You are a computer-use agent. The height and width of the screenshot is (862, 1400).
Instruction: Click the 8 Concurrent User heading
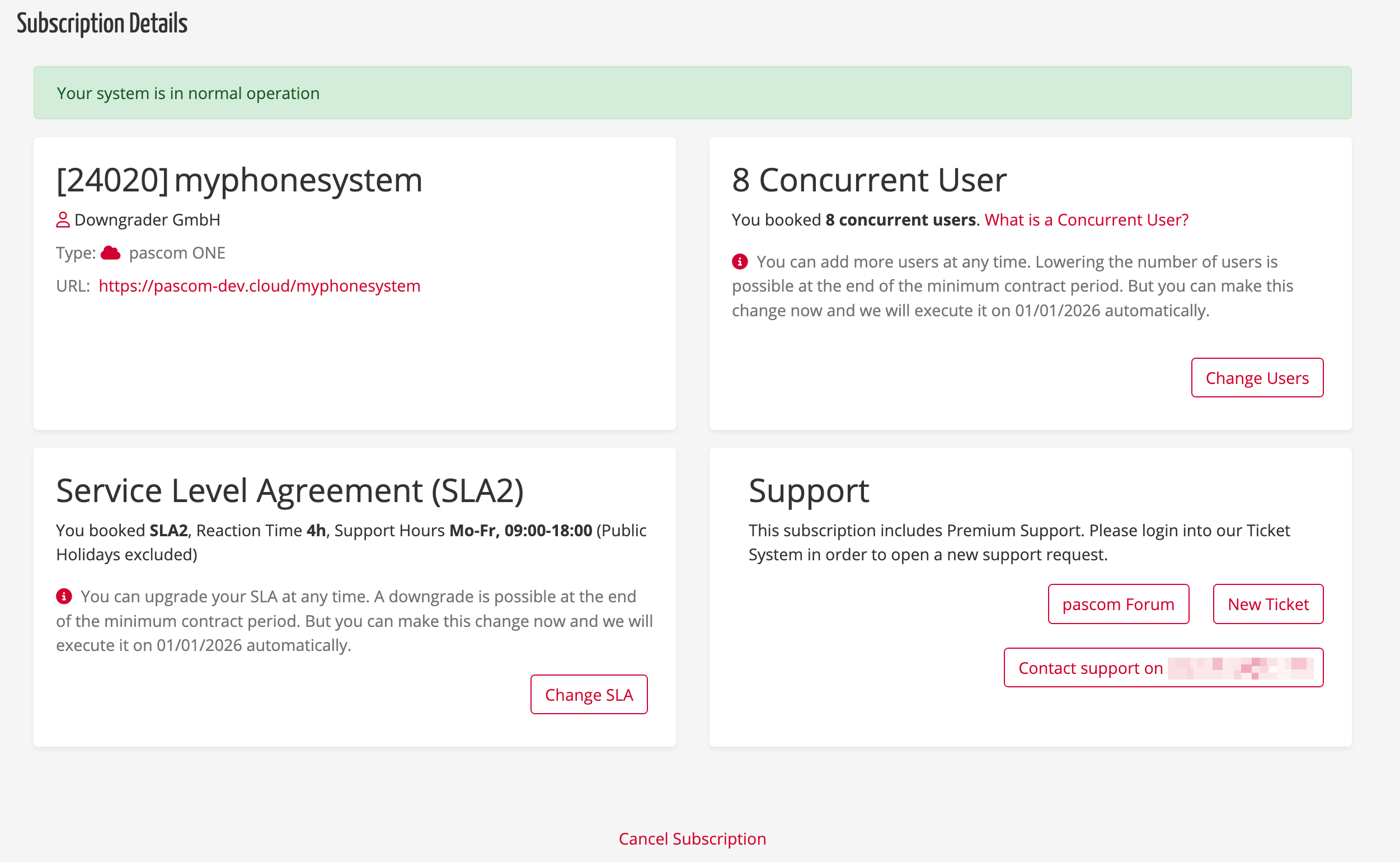(x=869, y=180)
